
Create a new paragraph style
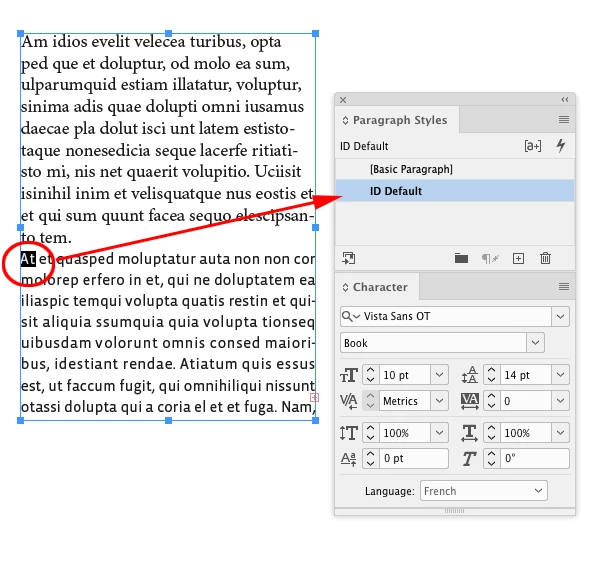pos(518,258)
